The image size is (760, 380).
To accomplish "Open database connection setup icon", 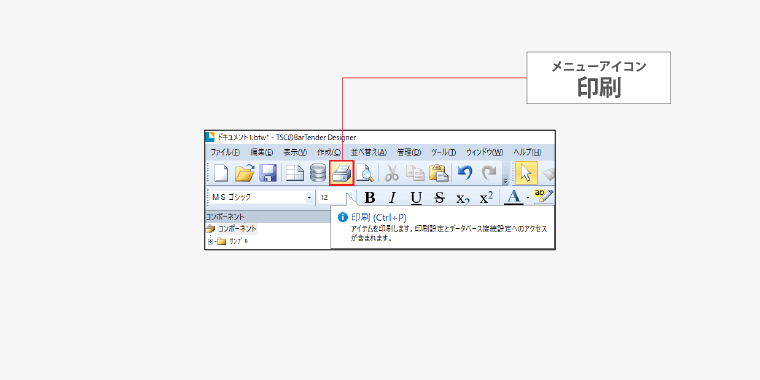I will tap(318, 173).
